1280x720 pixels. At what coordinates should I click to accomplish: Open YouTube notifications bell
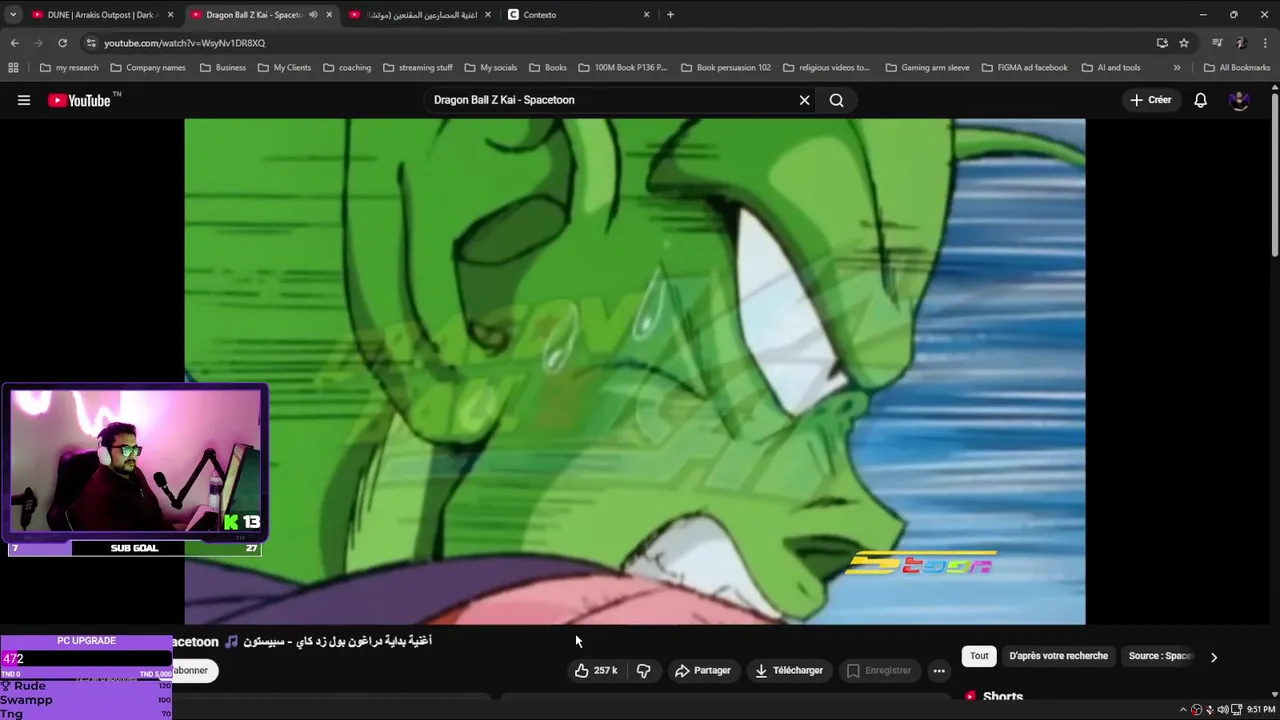point(1201,100)
